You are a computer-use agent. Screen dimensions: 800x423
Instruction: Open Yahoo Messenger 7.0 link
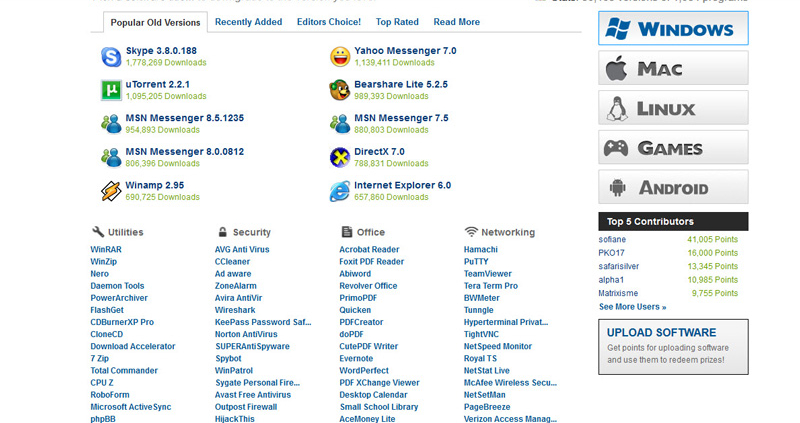tap(405, 51)
